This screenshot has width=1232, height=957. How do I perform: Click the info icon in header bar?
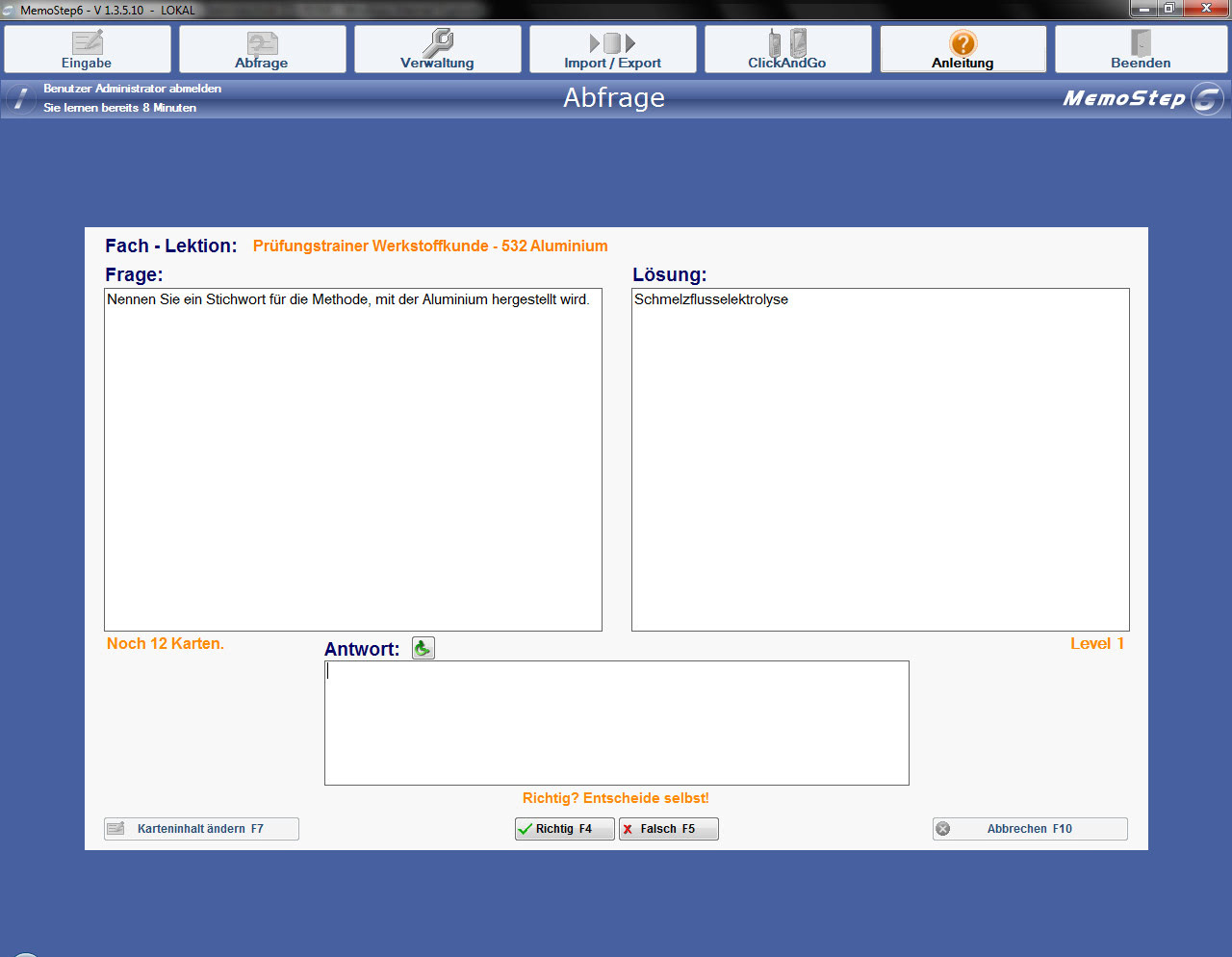click(x=21, y=98)
